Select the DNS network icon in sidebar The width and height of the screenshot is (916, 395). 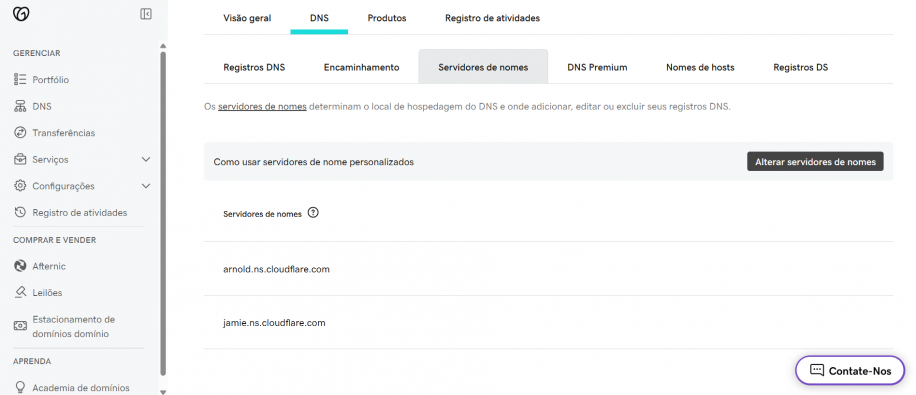pyautogui.click(x=20, y=106)
